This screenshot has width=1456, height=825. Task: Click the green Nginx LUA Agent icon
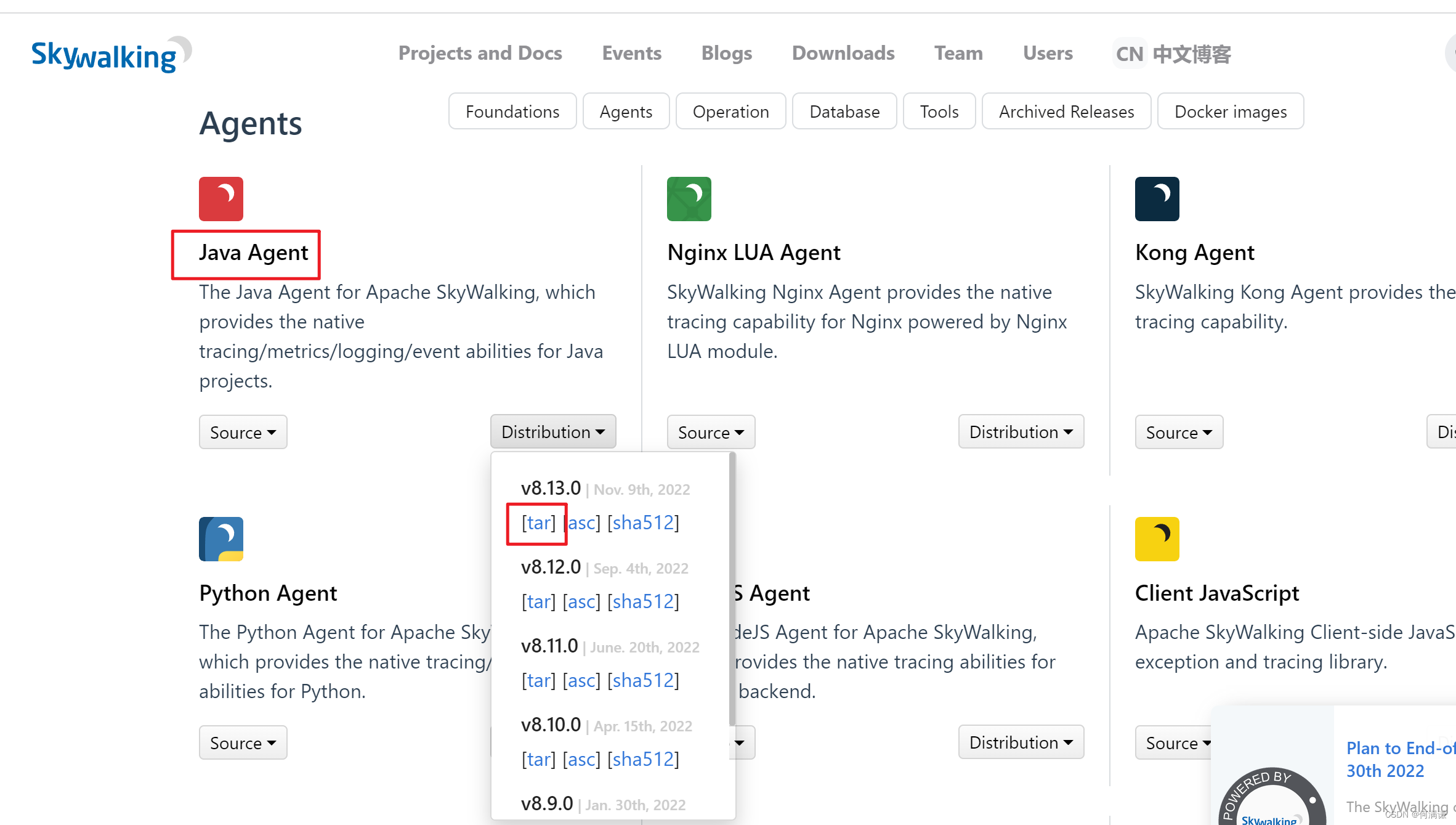(689, 198)
